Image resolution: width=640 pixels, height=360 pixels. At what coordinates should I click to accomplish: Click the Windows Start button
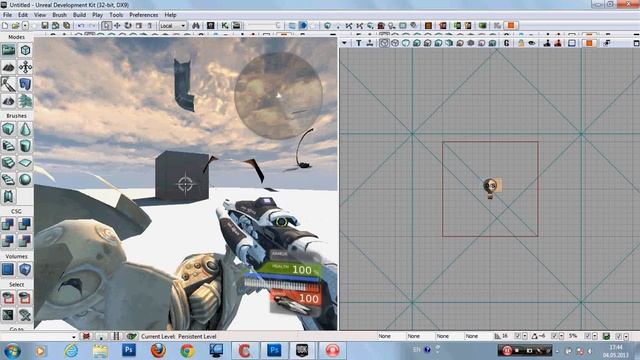click(12, 351)
